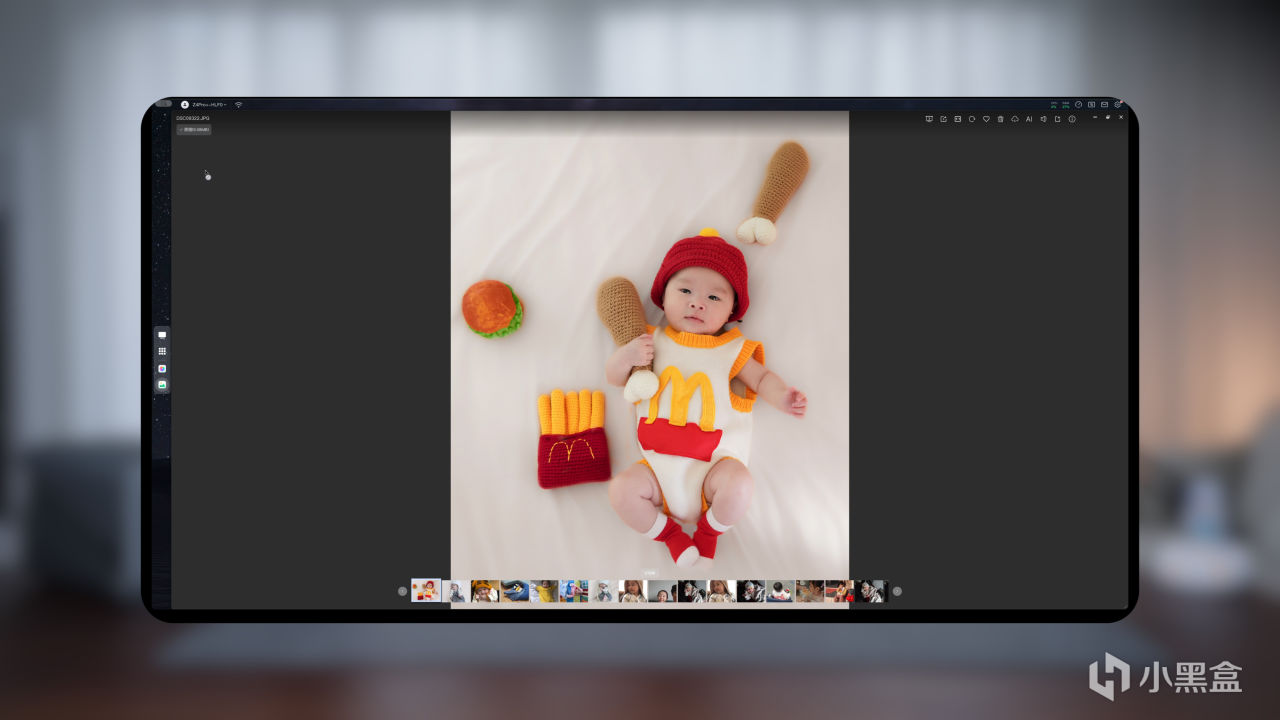Go to next thumbnails with the right arrow

(x=897, y=591)
